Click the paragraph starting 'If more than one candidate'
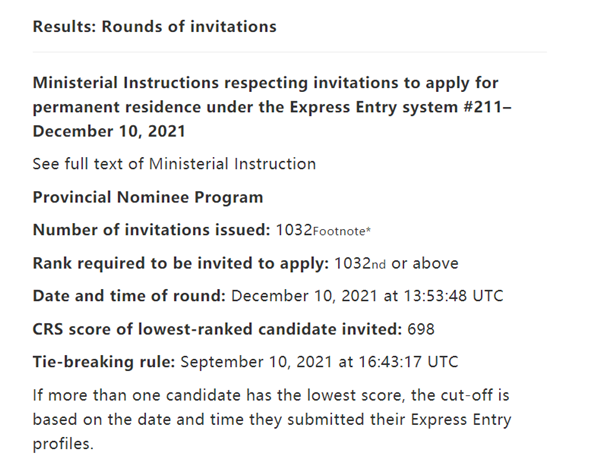The height and width of the screenshot is (471, 600). (272, 419)
